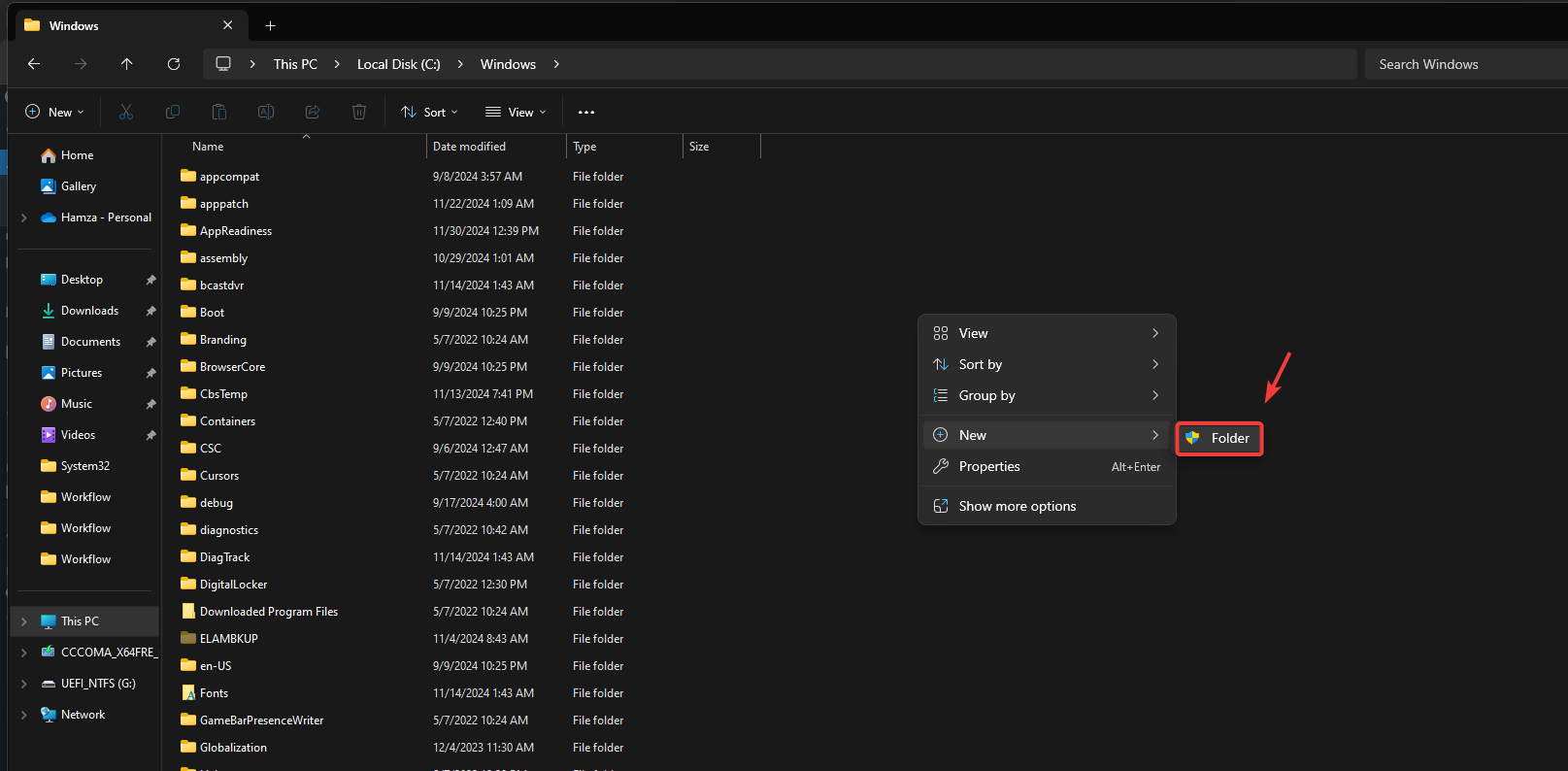The width and height of the screenshot is (1568, 771).
Task: Click the Rename icon in toolbar
Action: pos(266,112)
